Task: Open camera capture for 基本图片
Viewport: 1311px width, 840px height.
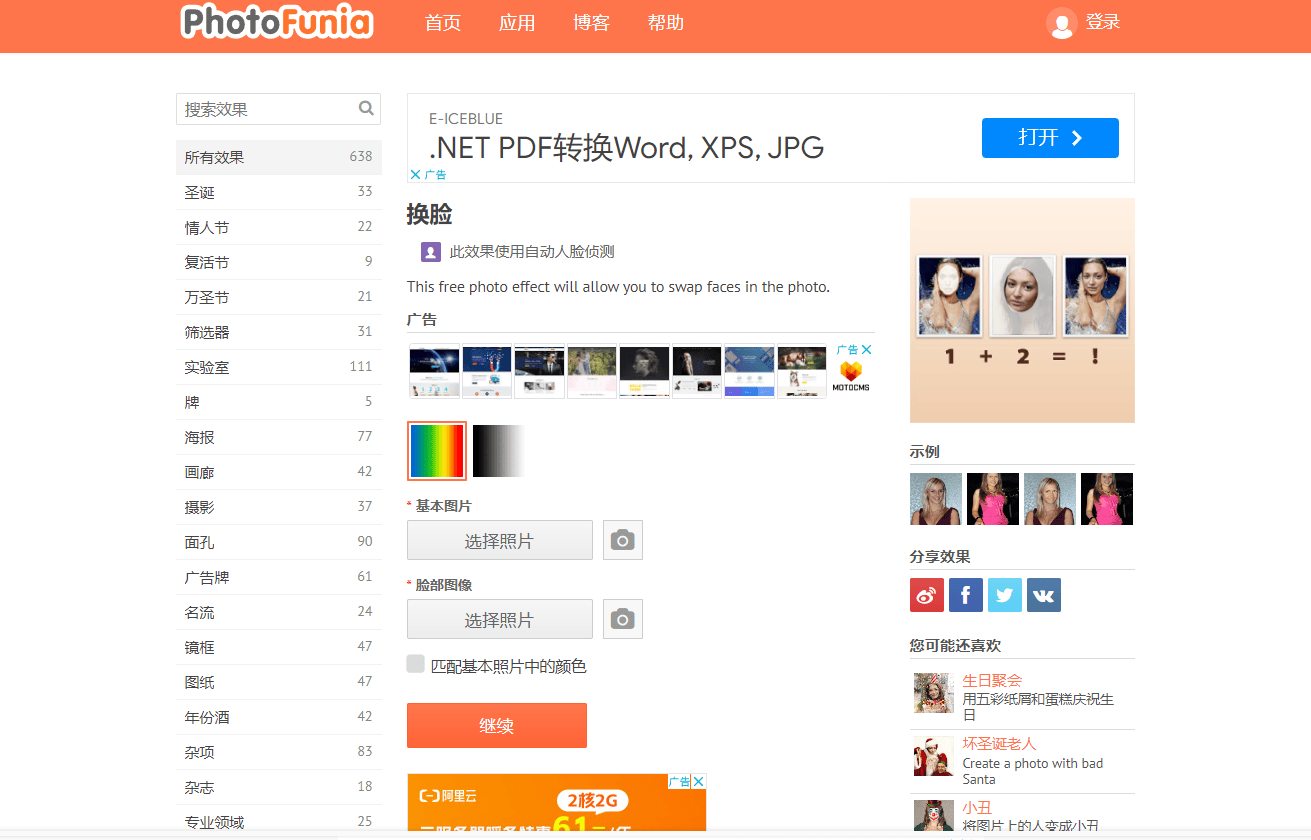Action: click(622, 540)
